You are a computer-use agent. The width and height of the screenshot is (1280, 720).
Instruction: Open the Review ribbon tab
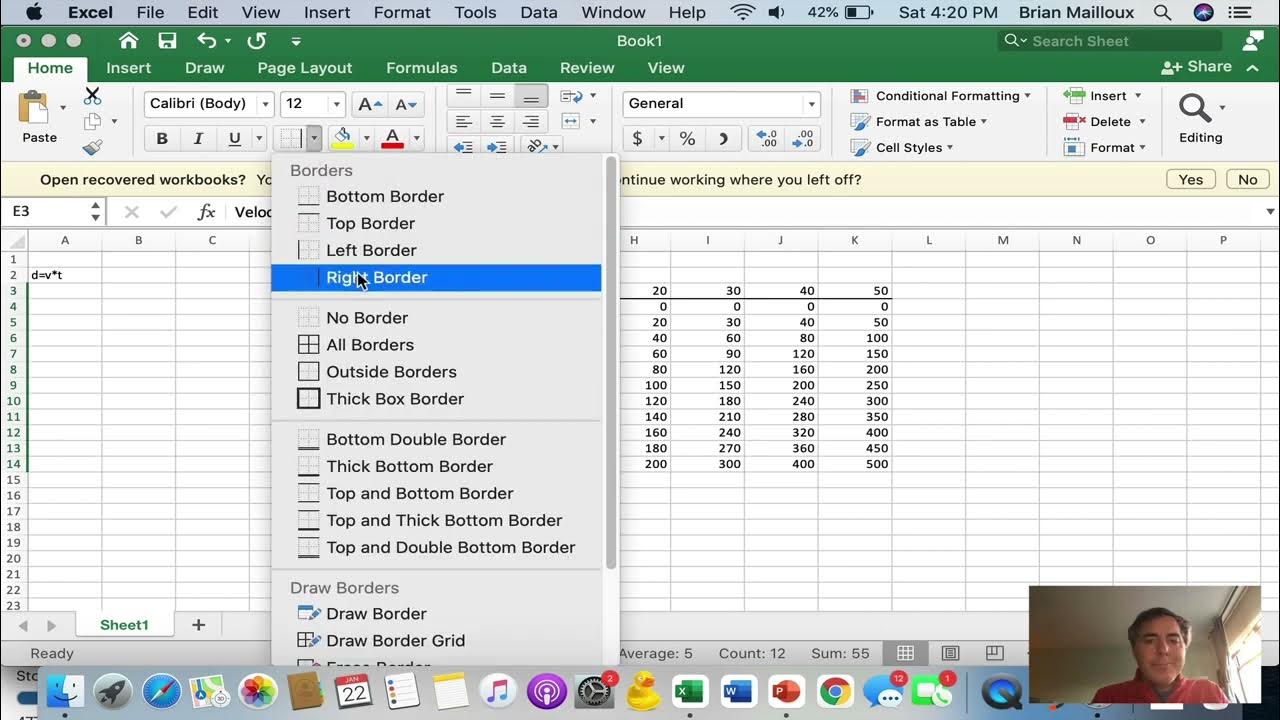pos(587,68)
